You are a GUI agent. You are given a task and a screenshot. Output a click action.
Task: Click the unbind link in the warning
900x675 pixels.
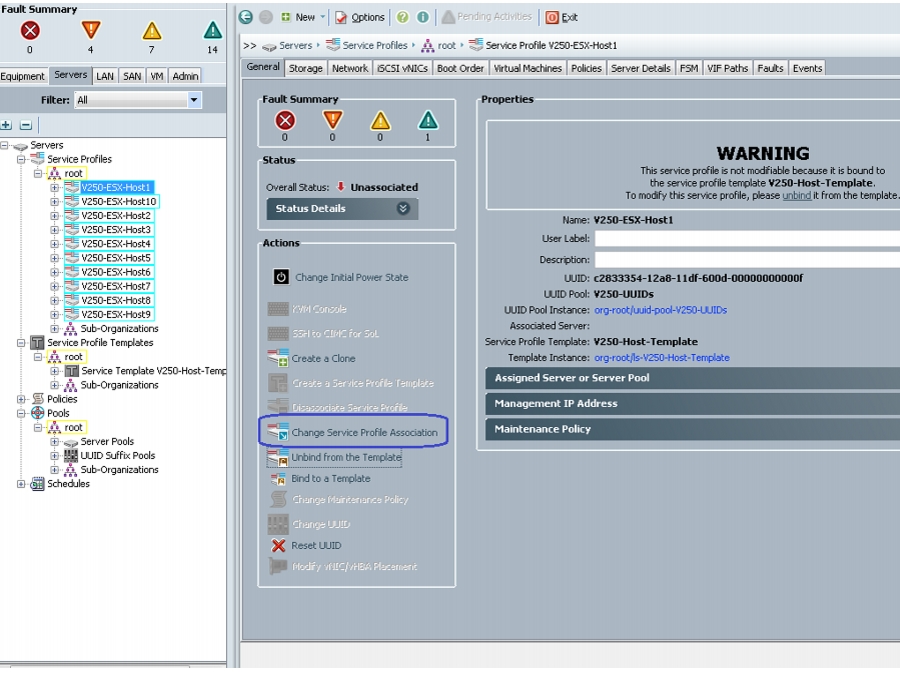click(797, 196)
